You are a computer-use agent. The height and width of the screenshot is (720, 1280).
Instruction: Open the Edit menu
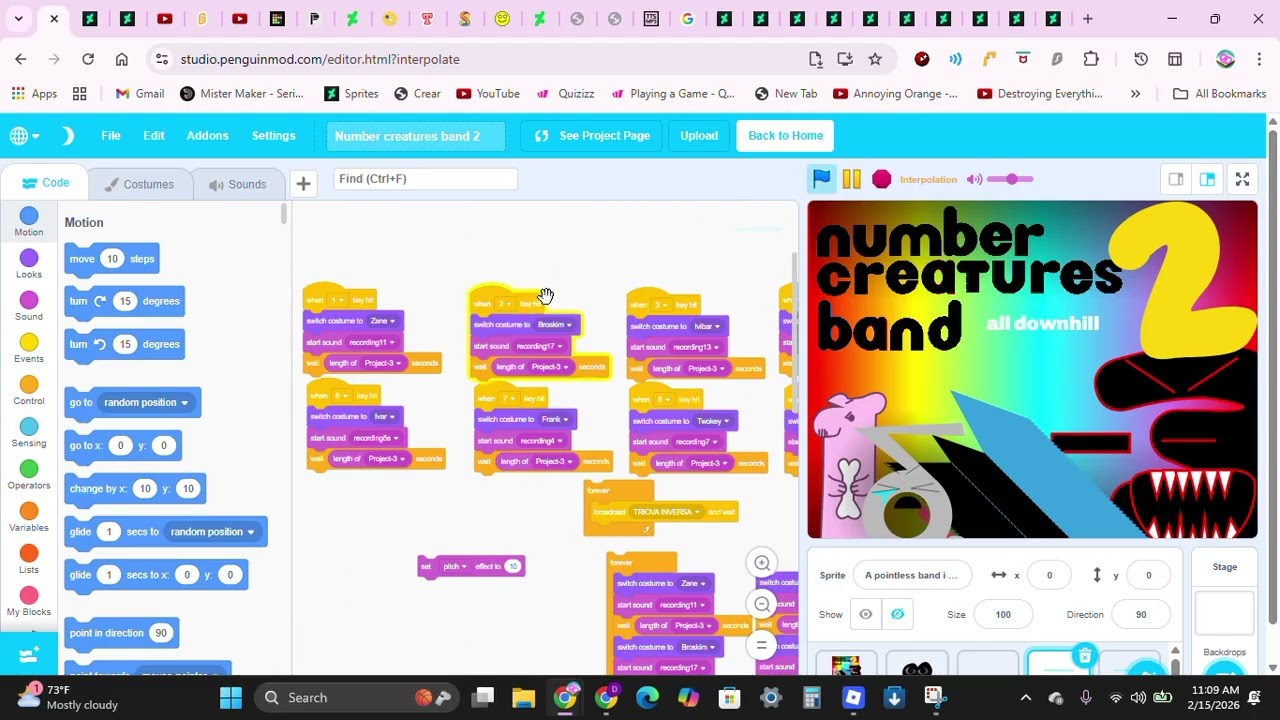click(x=153, y=135)
